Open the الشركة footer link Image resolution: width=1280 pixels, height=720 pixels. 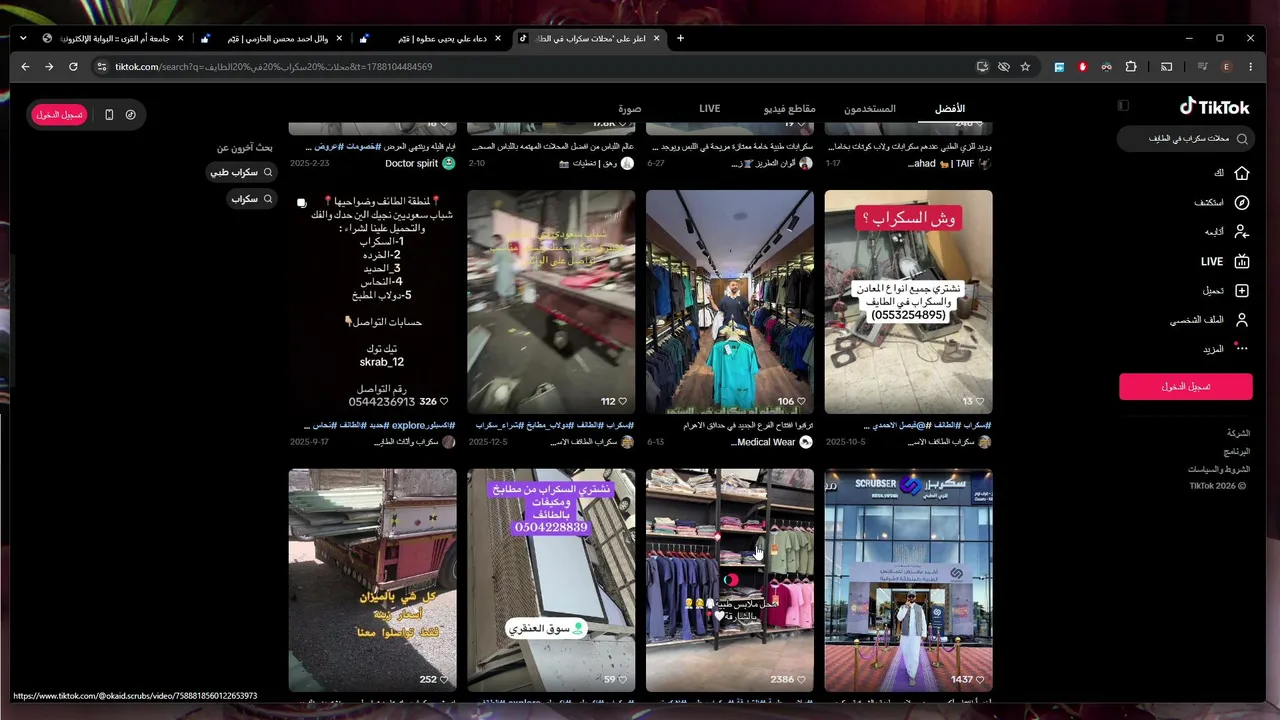[x=1238, y=433]
